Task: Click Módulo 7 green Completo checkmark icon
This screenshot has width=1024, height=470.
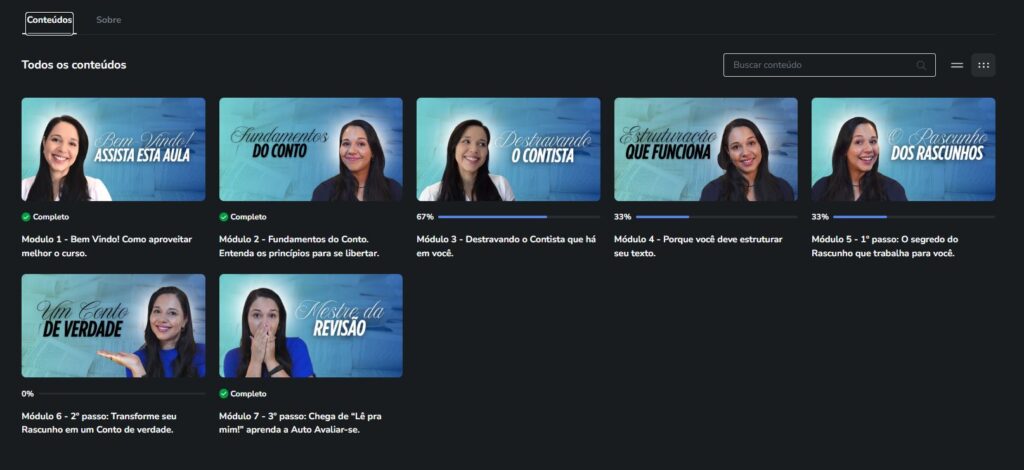Action: coord(224,393)
